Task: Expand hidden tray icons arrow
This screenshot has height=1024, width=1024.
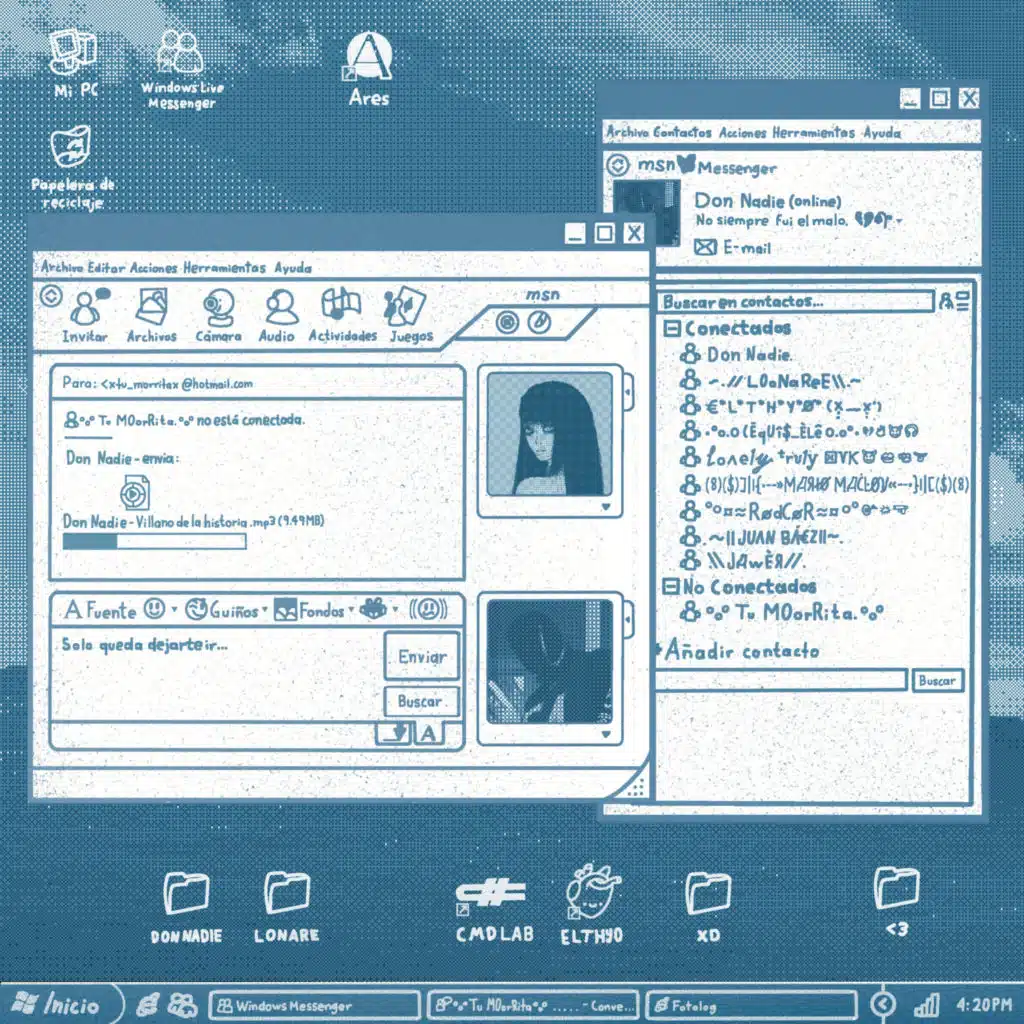Action: [883, 1004]
